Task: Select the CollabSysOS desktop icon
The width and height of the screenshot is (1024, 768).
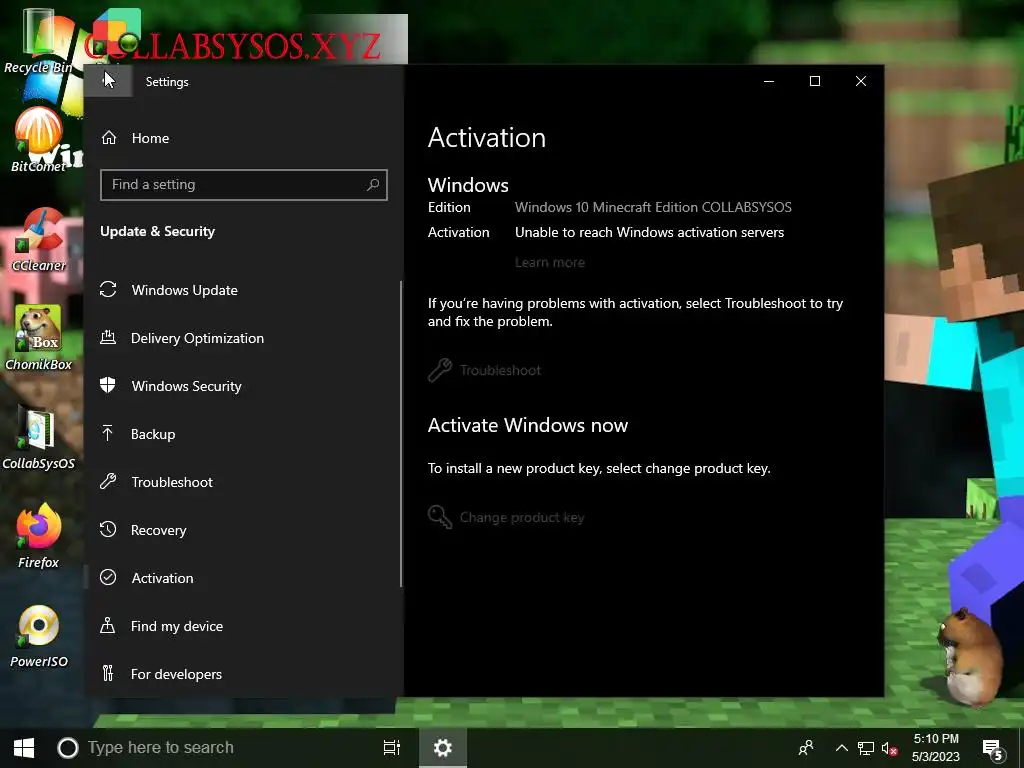Action: 38,438
